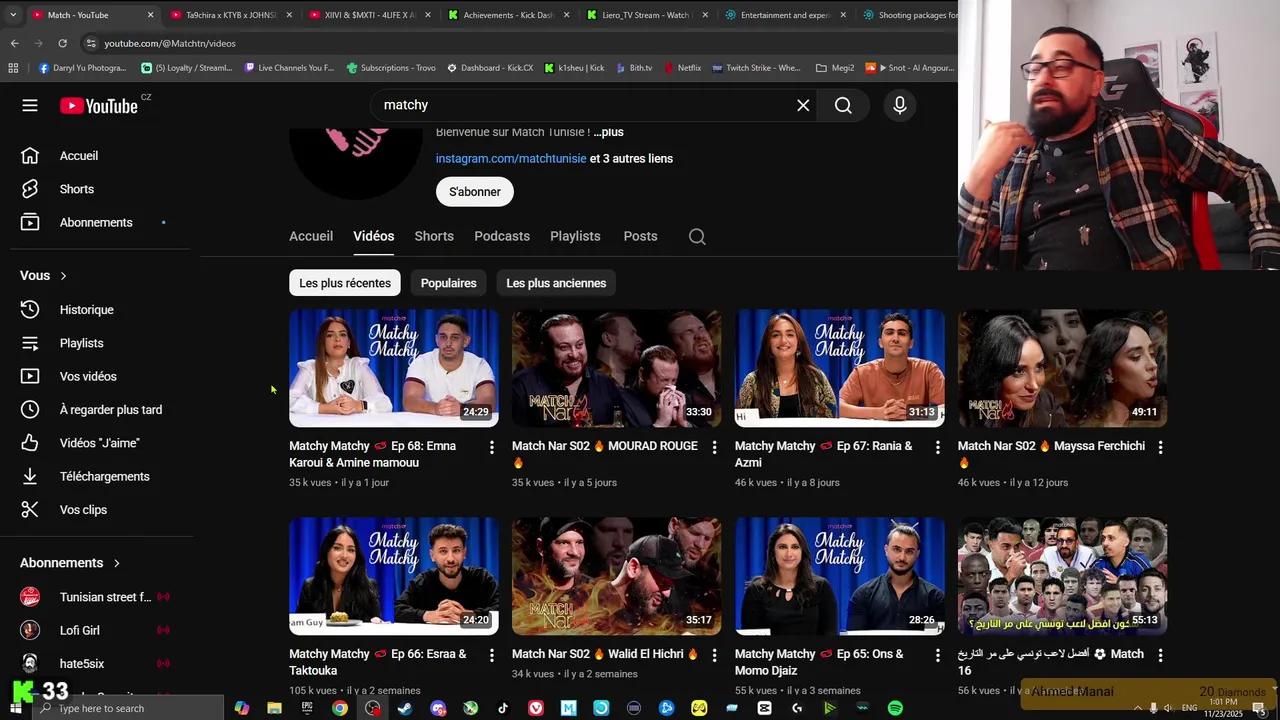Open title Match Nar S02 Walid El Hichri
Image resolution: width=1280 pixels, height=720 pixels.
click(605, 654)
